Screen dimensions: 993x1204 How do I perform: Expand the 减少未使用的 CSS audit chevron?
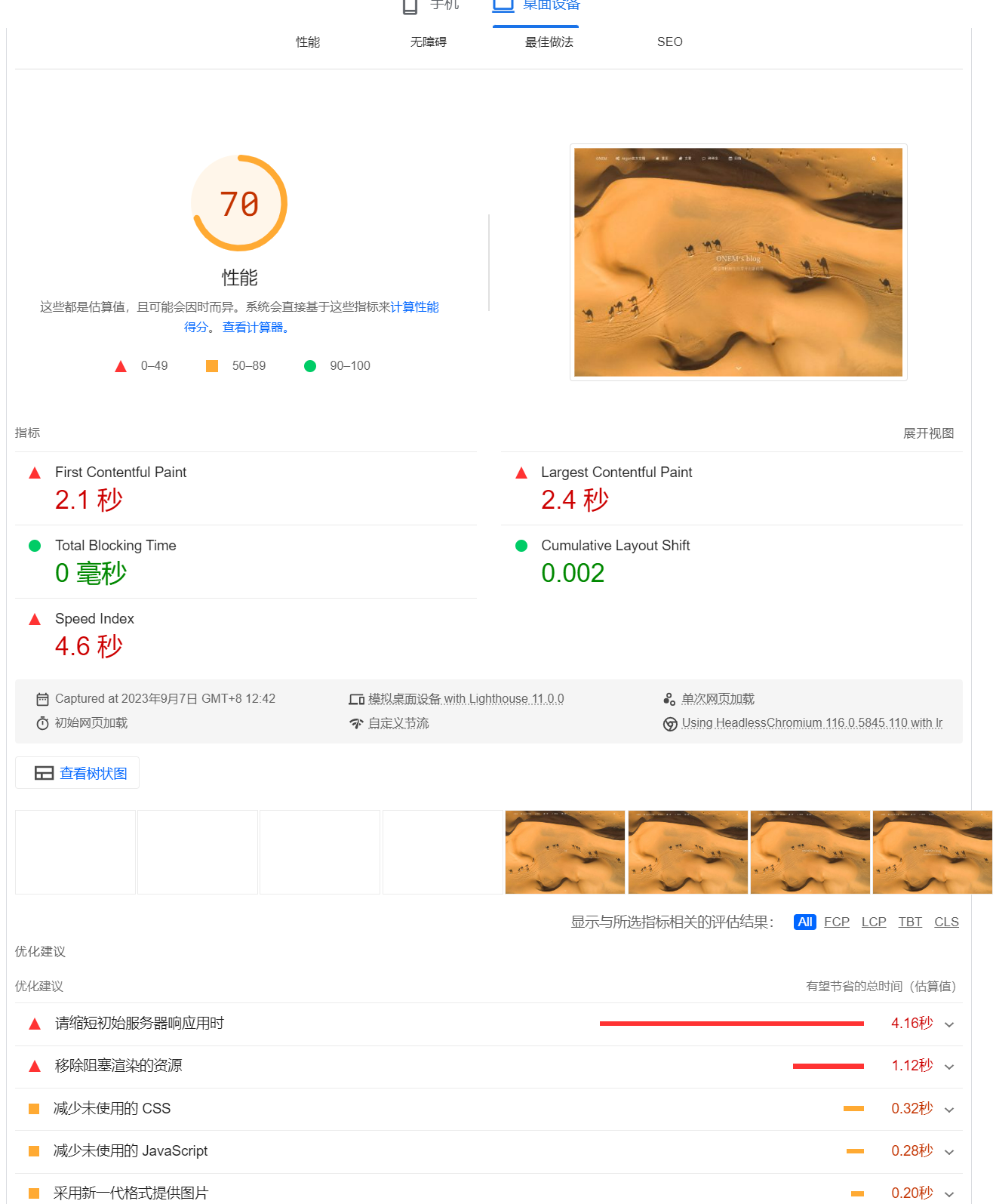coord(949,1110)
